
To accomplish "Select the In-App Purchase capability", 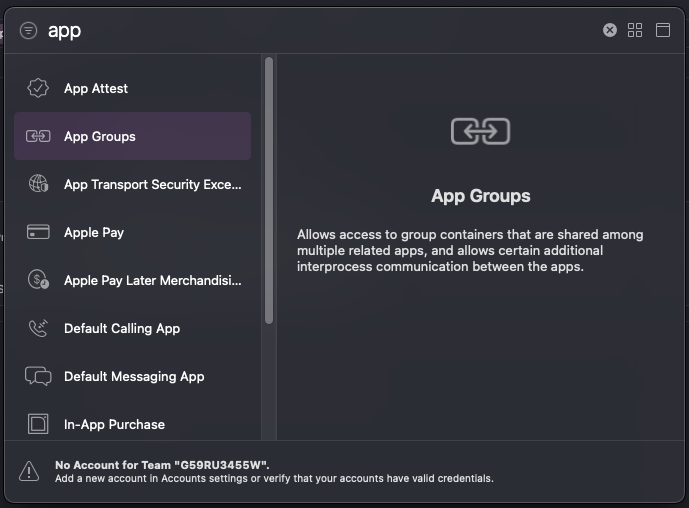I will [114, 424].
